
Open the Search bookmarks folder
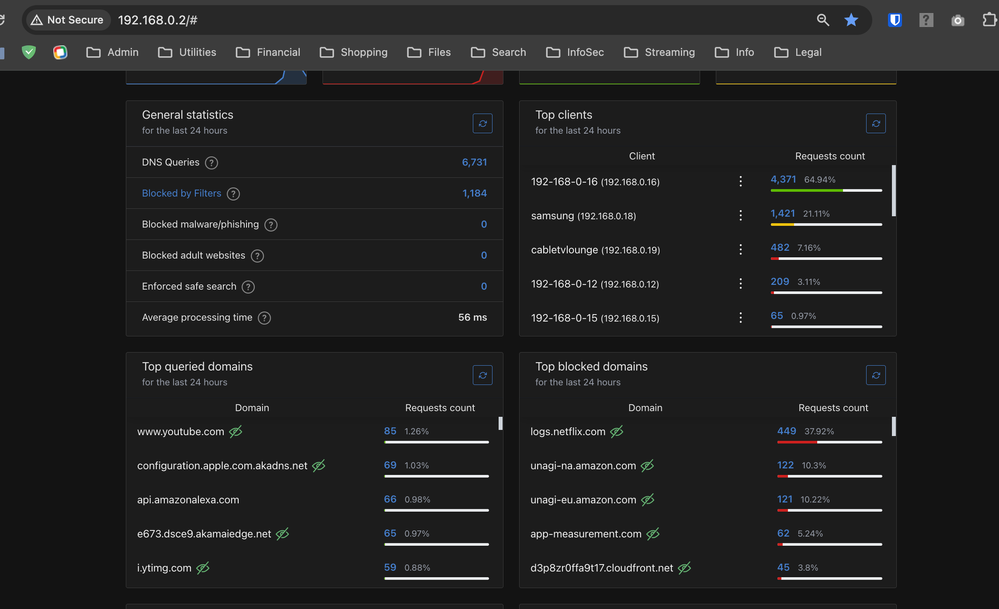point(498,52)
